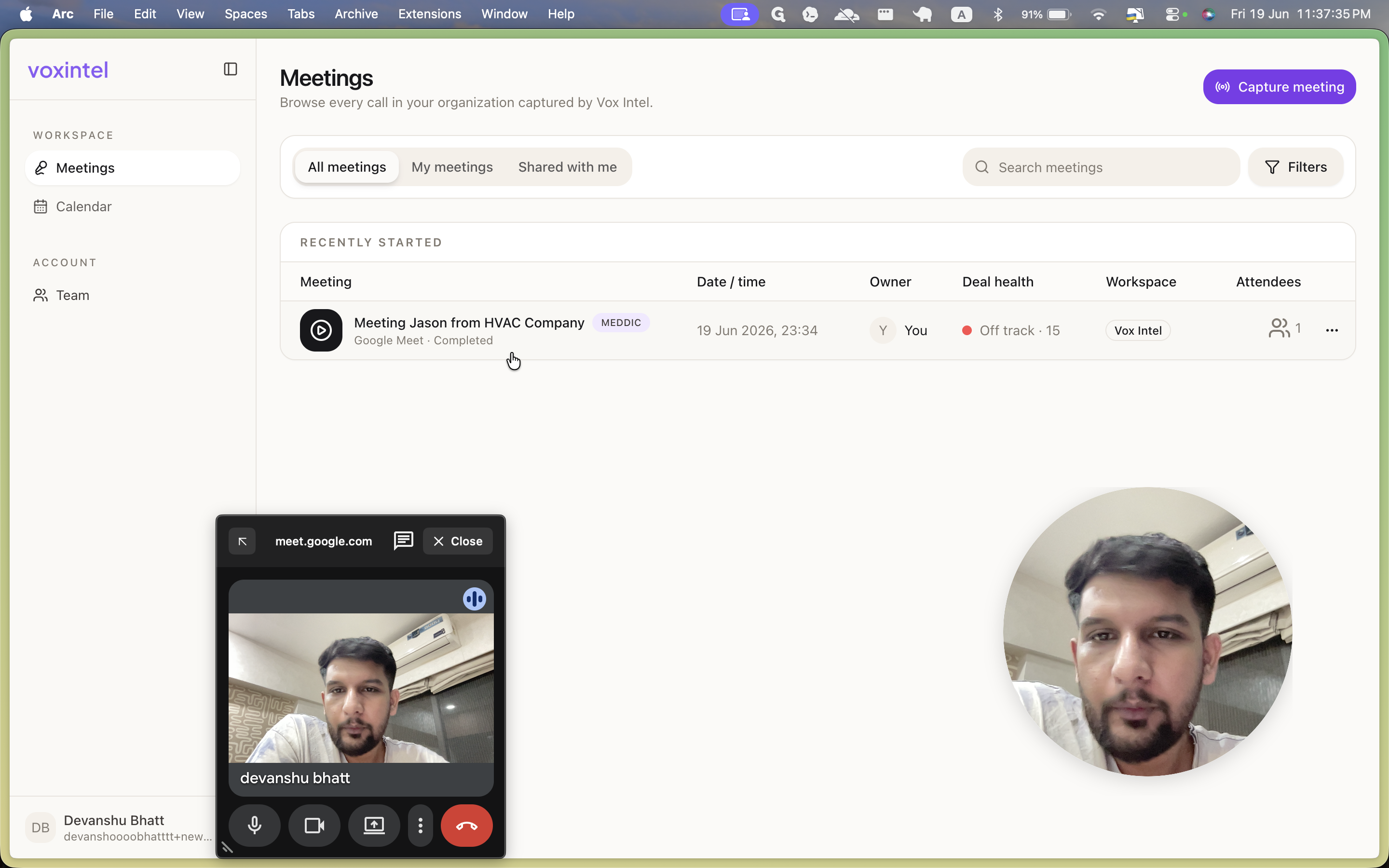Open the Apple menu
1389x868 pixels.
pos(26,14)
